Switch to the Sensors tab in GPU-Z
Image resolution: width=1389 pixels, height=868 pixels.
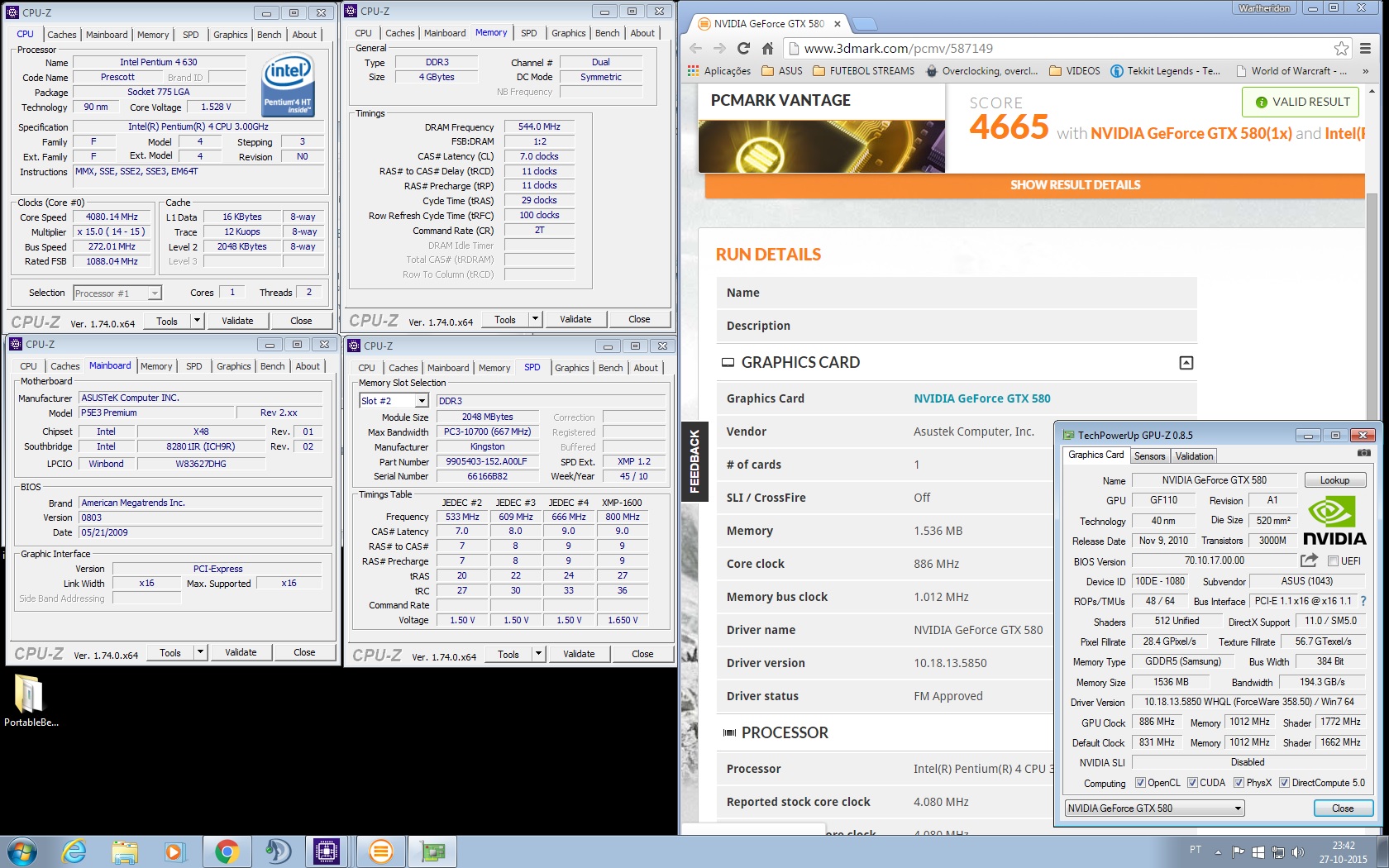(1149, 456)
